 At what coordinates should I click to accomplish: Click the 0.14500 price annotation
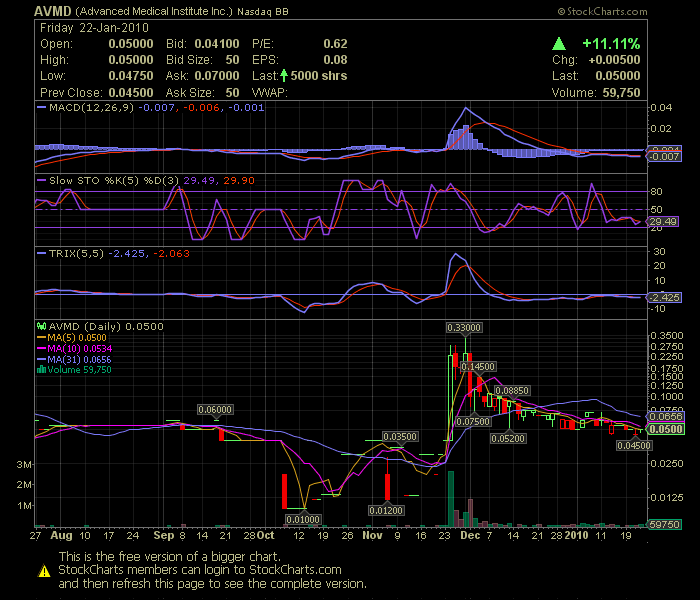pos(478,367)
